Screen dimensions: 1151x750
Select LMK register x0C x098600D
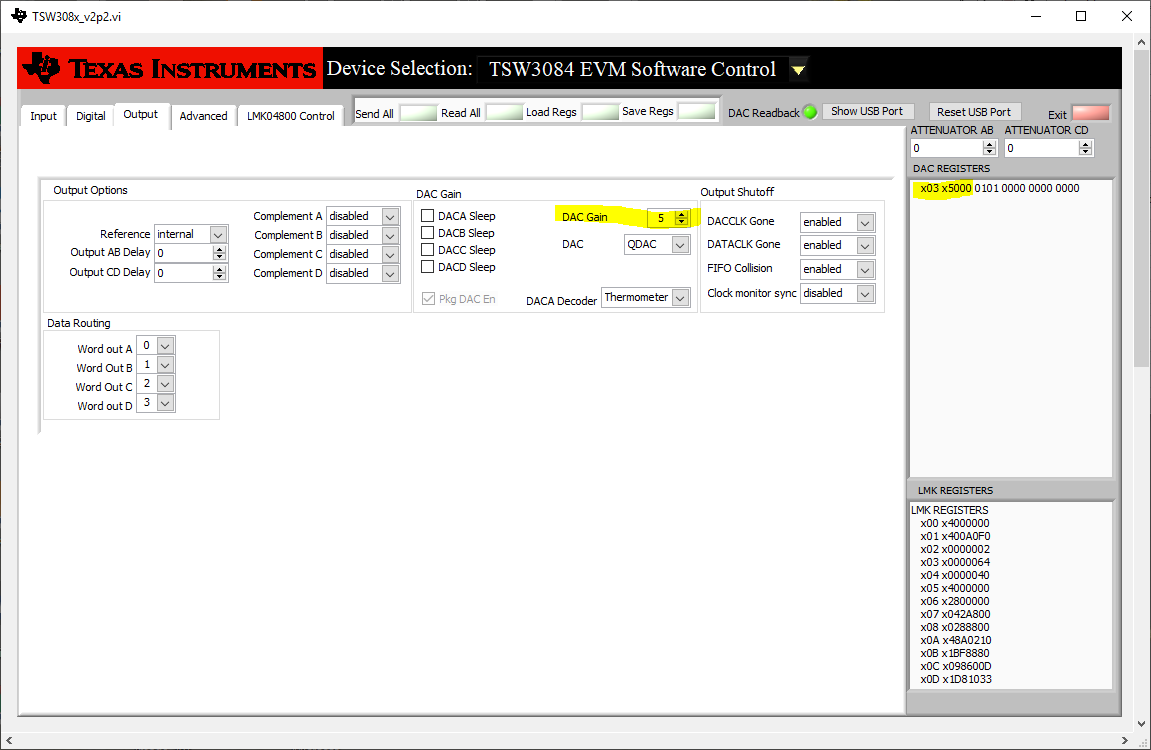[956, 666]
